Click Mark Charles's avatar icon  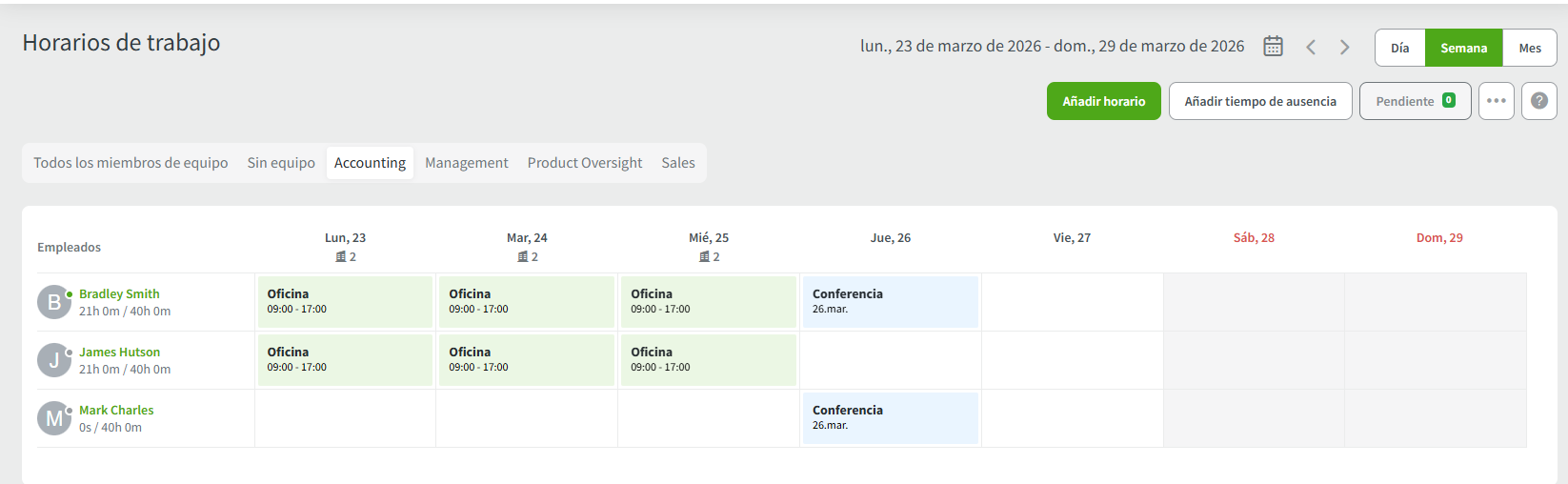tap(54, 418)
